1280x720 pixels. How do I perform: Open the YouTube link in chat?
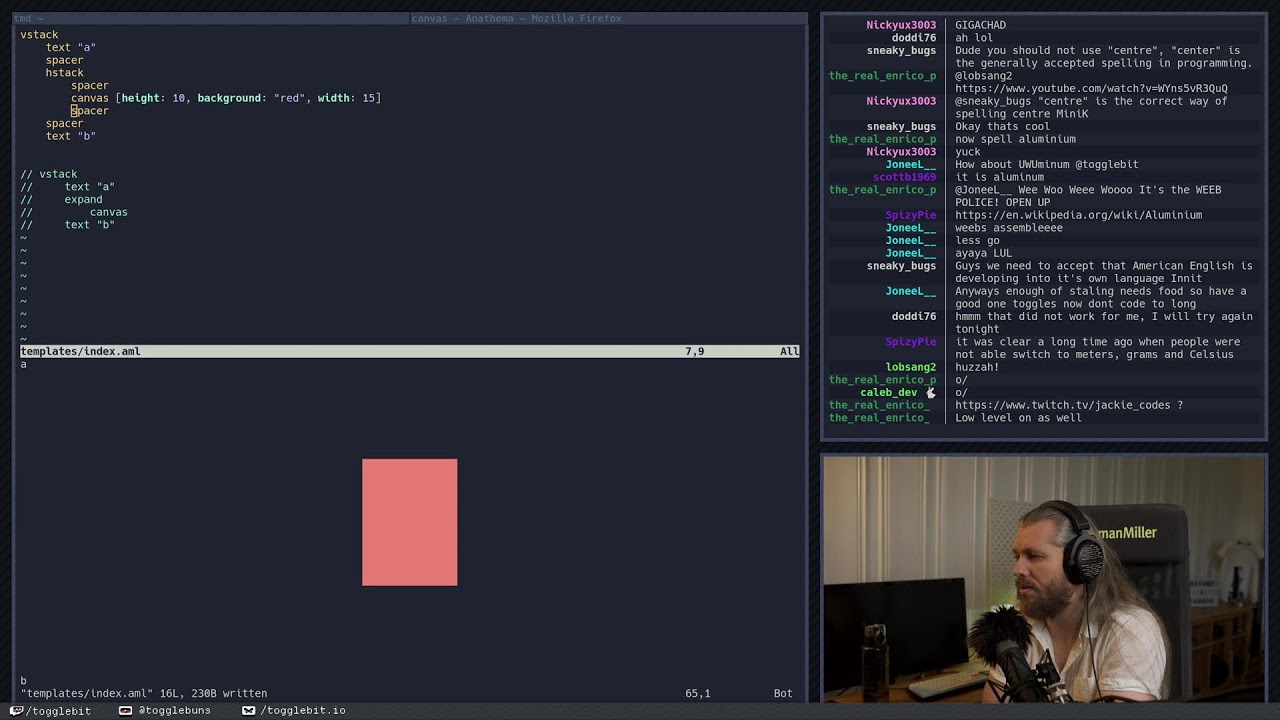click(1091, 88)
